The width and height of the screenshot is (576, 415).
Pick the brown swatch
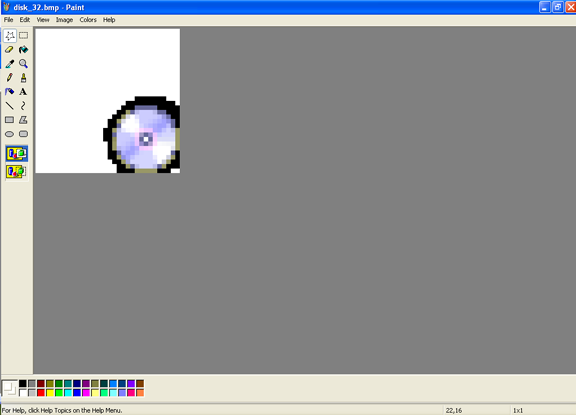(140, 384)
